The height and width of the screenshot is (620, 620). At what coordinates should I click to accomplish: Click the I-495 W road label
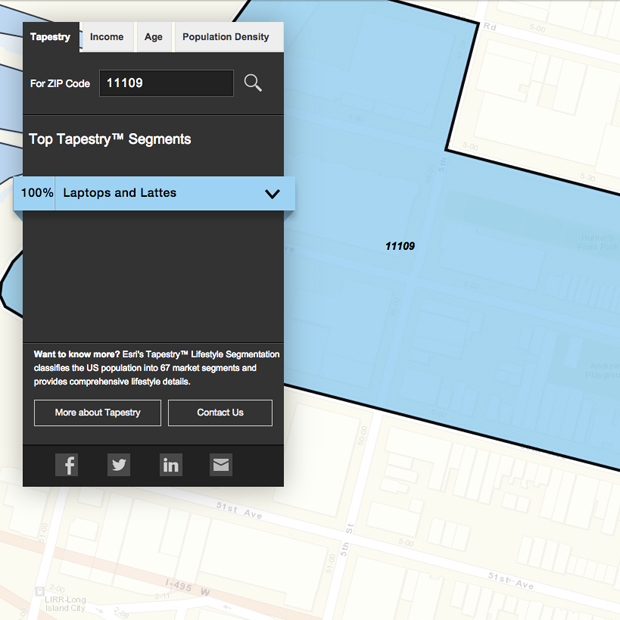(x=188, y=588)
